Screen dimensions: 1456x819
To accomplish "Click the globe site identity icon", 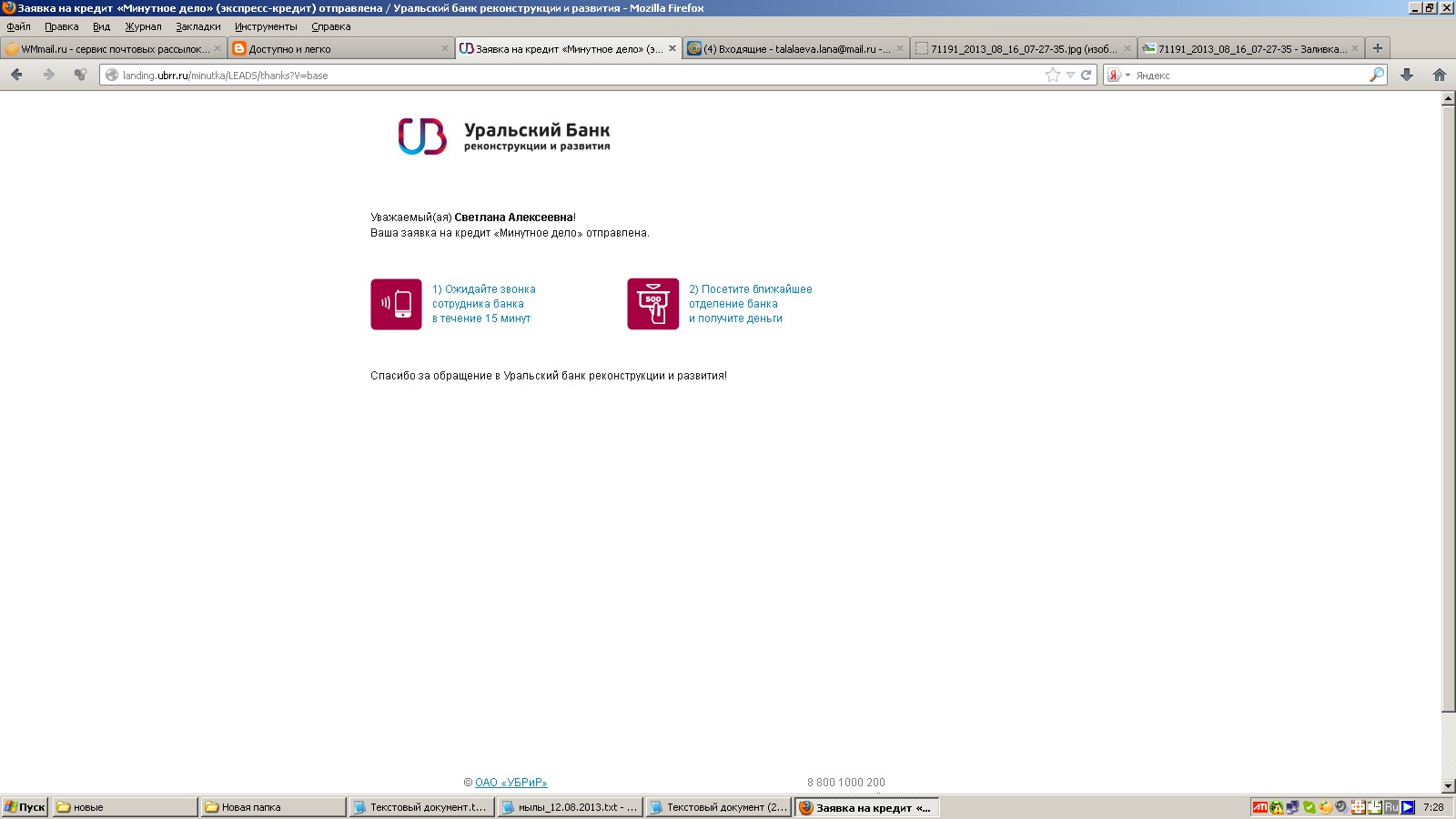I will click(112, 76).
